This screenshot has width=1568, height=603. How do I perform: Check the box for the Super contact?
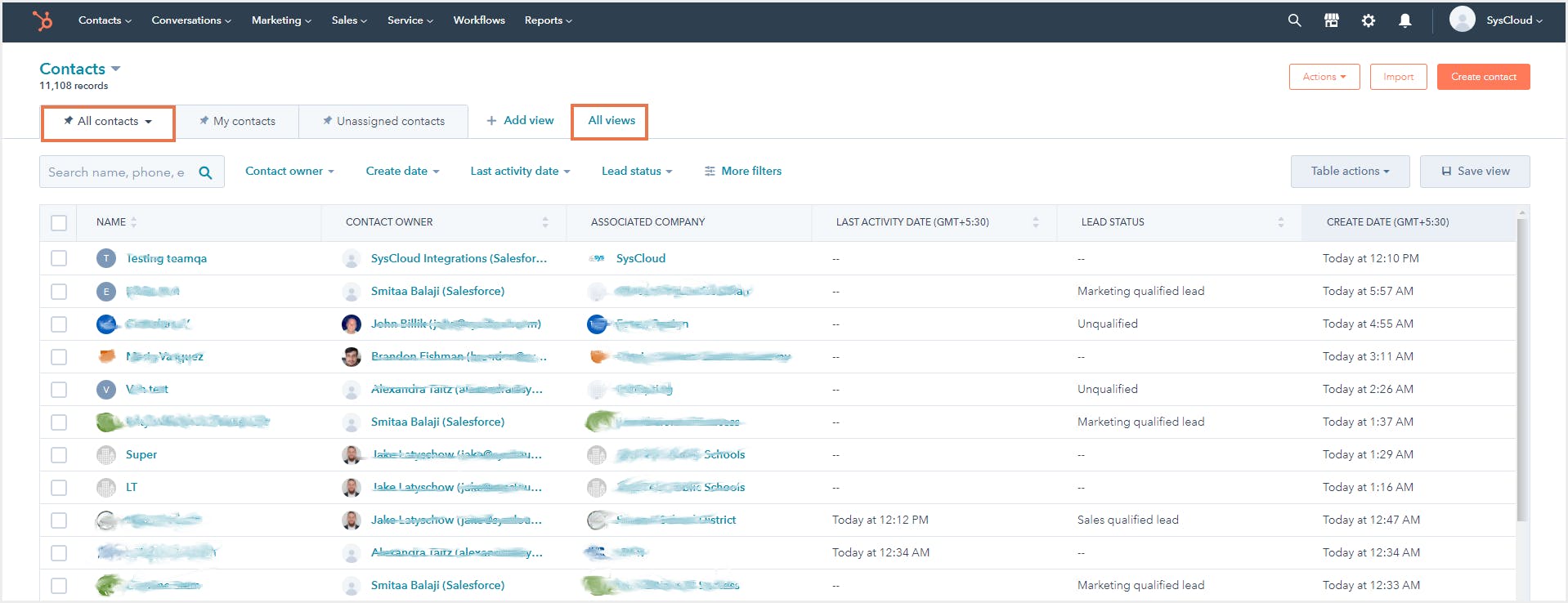(59, 454)
